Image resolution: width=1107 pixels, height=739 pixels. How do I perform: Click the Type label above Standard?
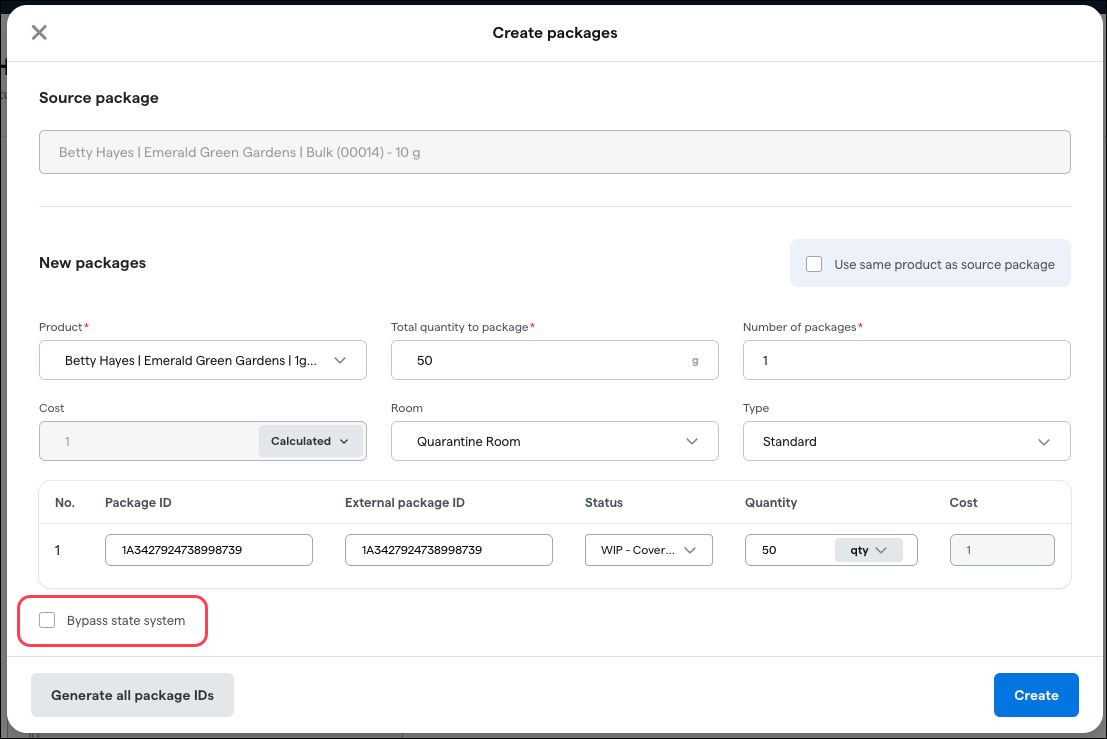coord(755,408)
